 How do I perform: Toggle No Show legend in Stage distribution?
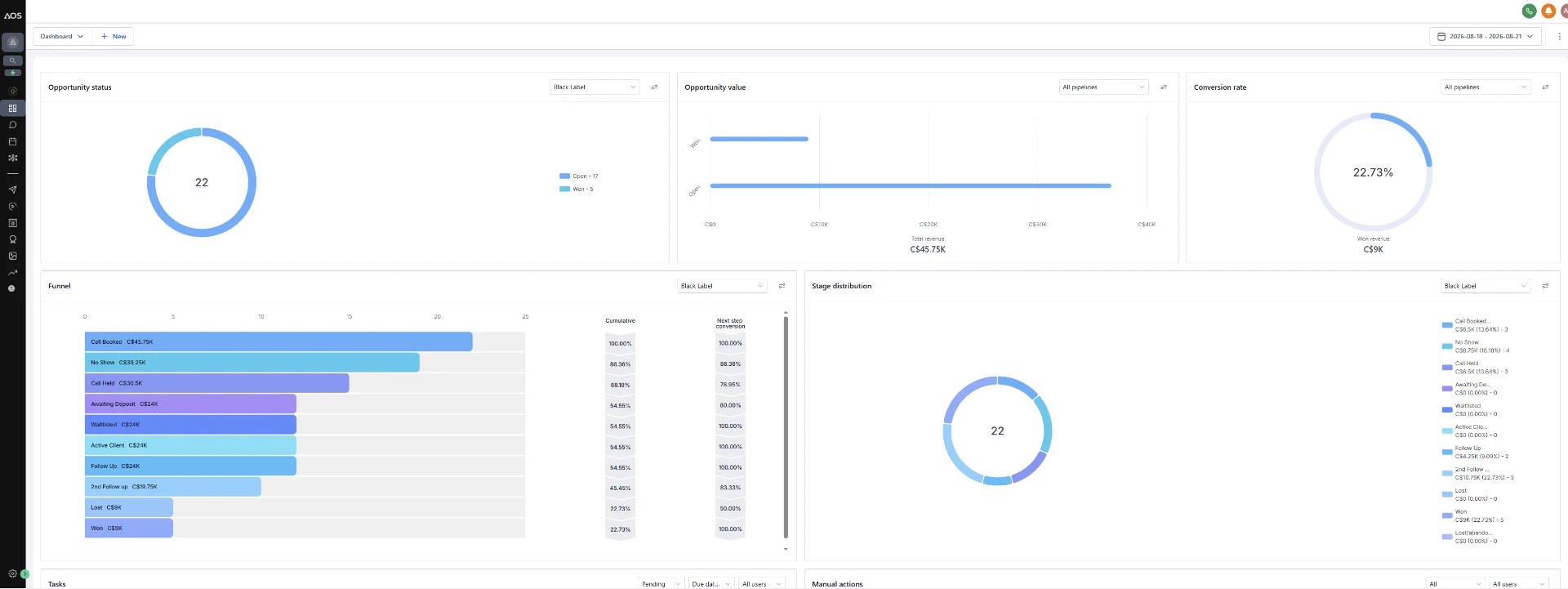(x=1477, y=346)
